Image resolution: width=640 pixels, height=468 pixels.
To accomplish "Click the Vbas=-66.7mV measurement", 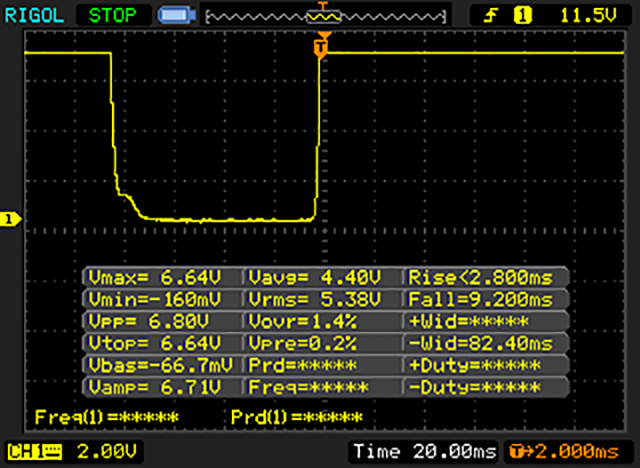I will pos(160,365).
